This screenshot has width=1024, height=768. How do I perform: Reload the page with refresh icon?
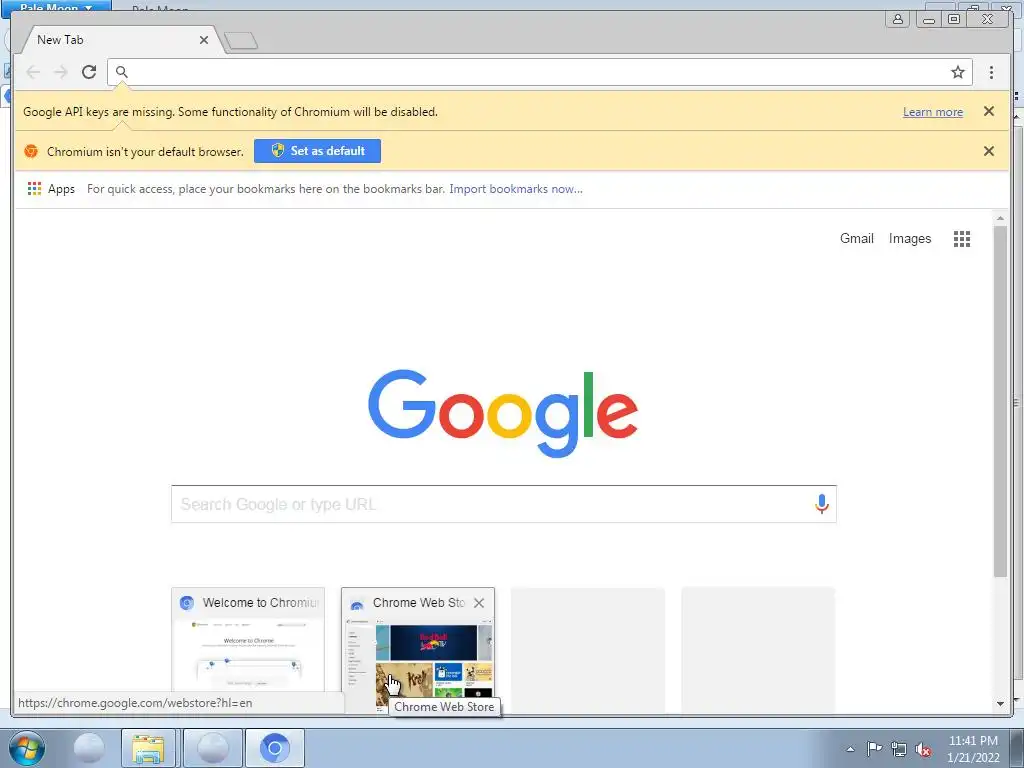click(89, 72)
